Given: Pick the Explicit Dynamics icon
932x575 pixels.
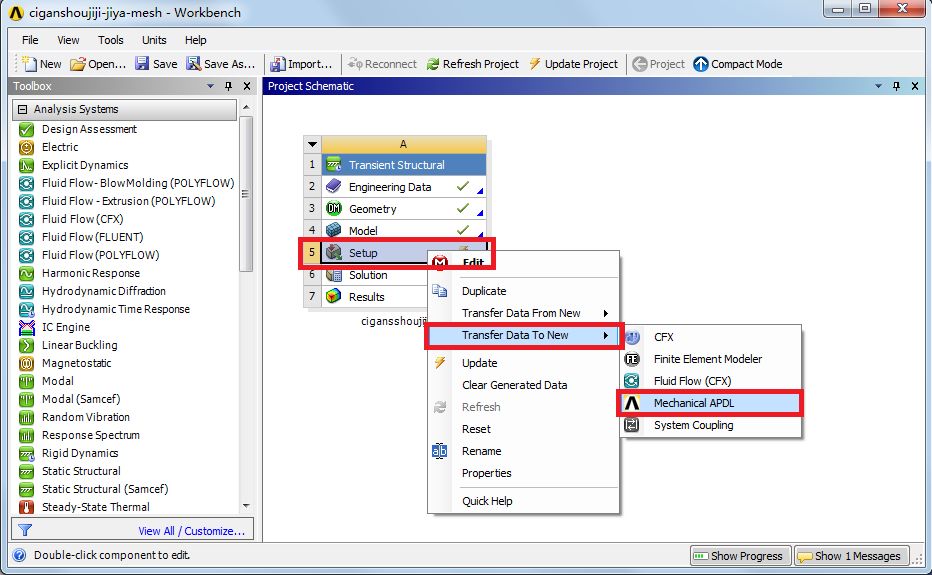Looking at the screenshot, I should [x=26, y=165].
